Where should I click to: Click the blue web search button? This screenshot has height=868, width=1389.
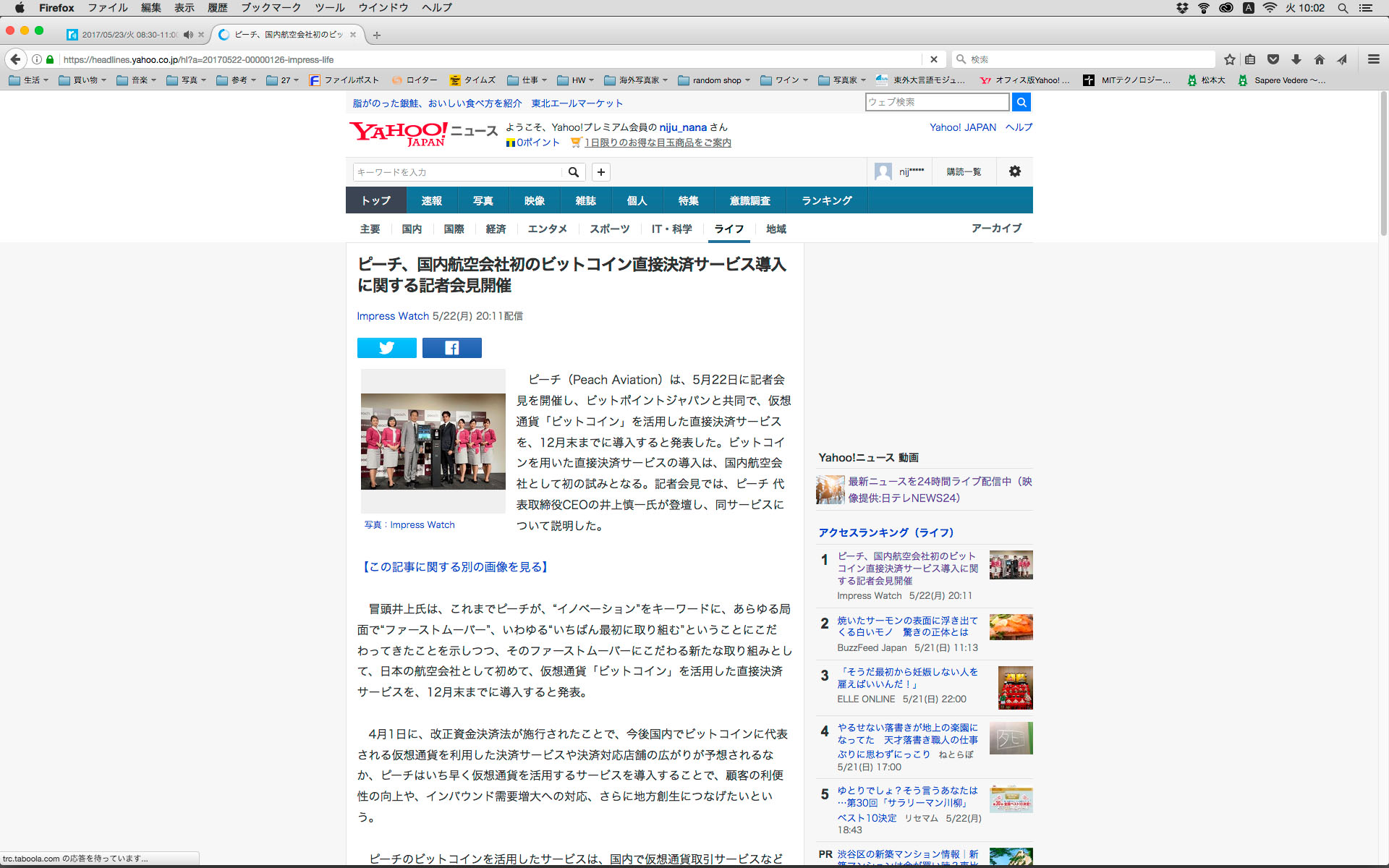(x=1021, y=102)
